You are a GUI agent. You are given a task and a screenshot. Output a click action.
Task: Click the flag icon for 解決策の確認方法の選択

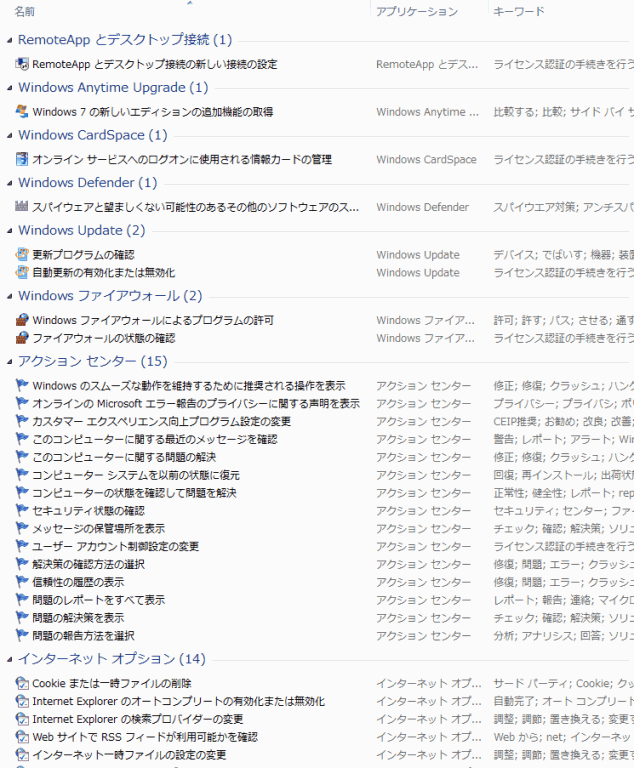(x=22, y=564)
